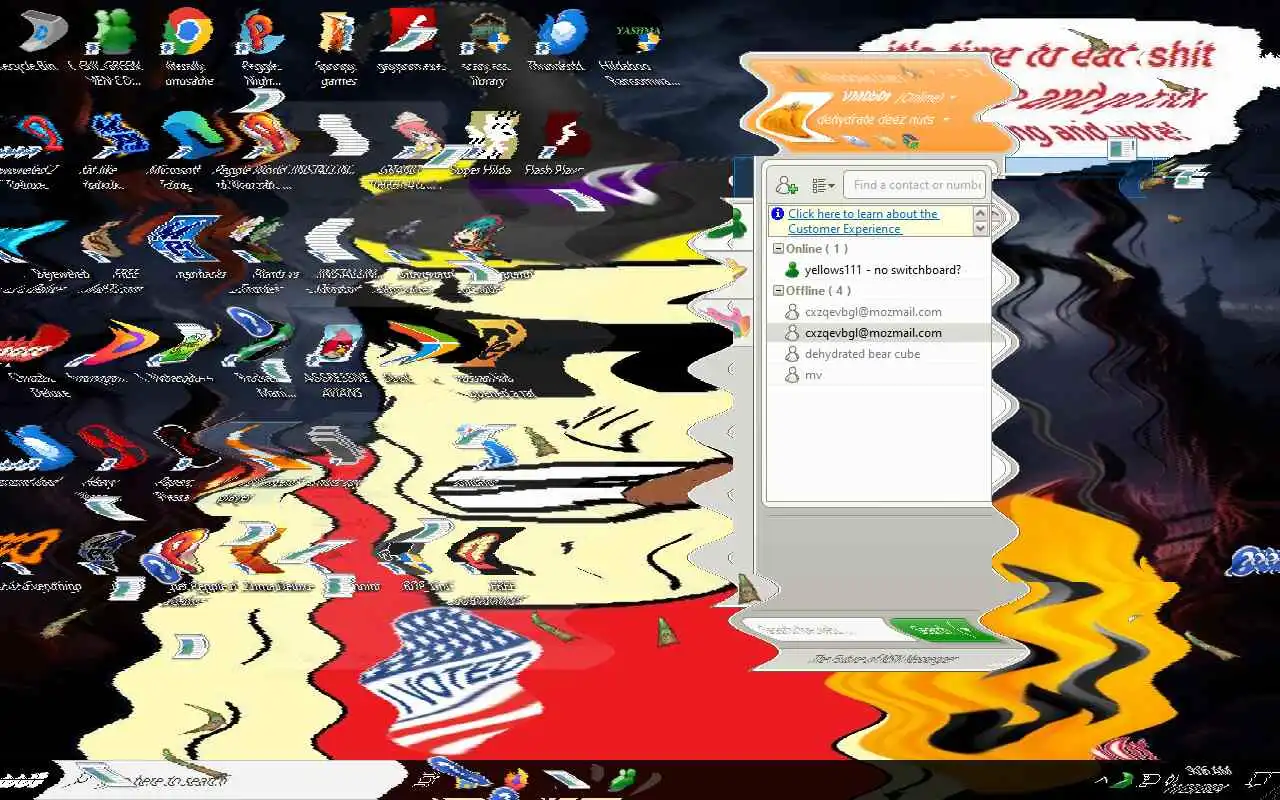Open the (Online) status dropdown by the username
Screen dimensions: 1280x800
pos(927,97)
